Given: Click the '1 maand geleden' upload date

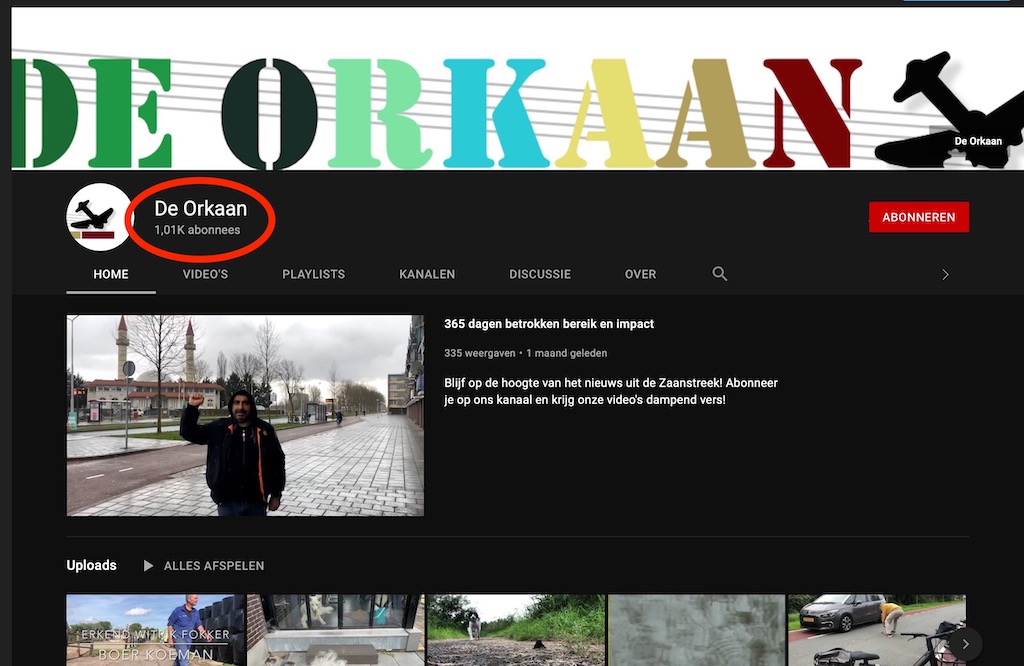Looking at the screenshot, I should tap(567, 353).
